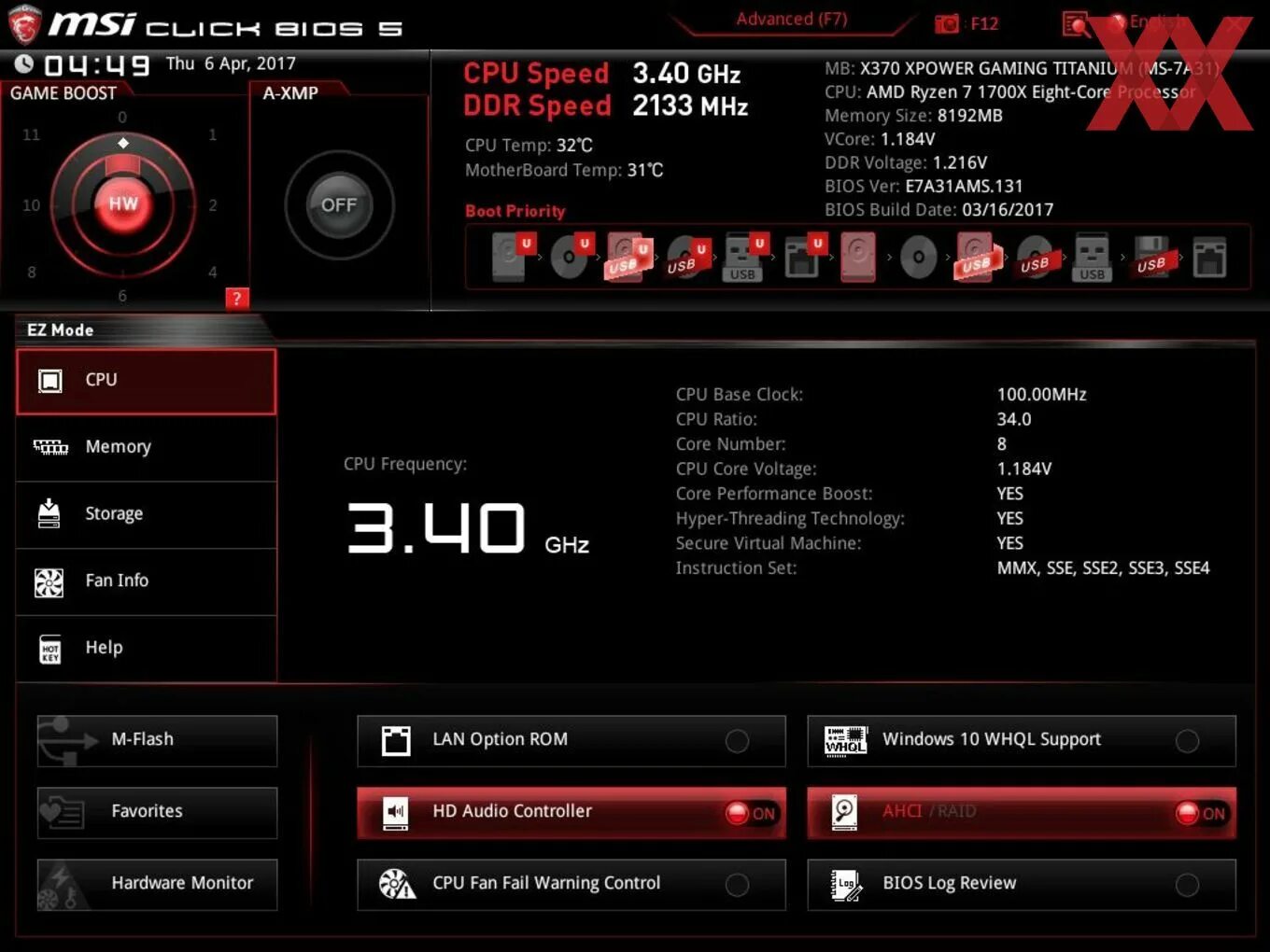
Task: Click the DDR Voltage: 1.216V reading
Action: pyautogui.click(x=906, y=163)
